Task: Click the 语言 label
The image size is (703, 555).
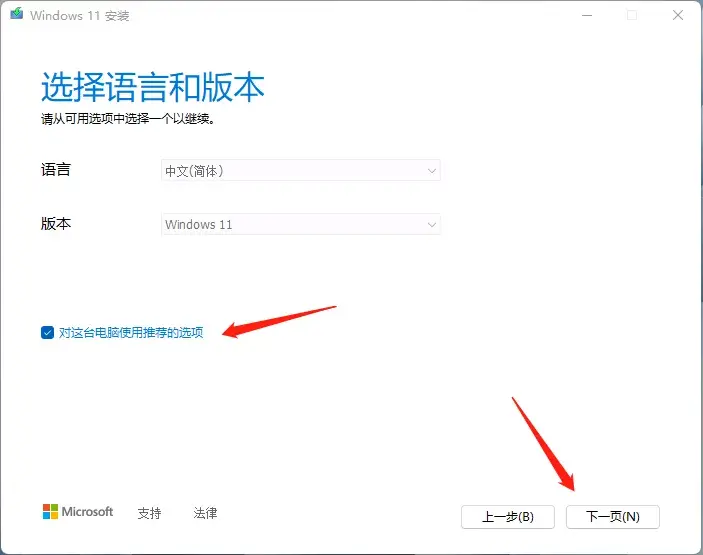Action: 56,169
